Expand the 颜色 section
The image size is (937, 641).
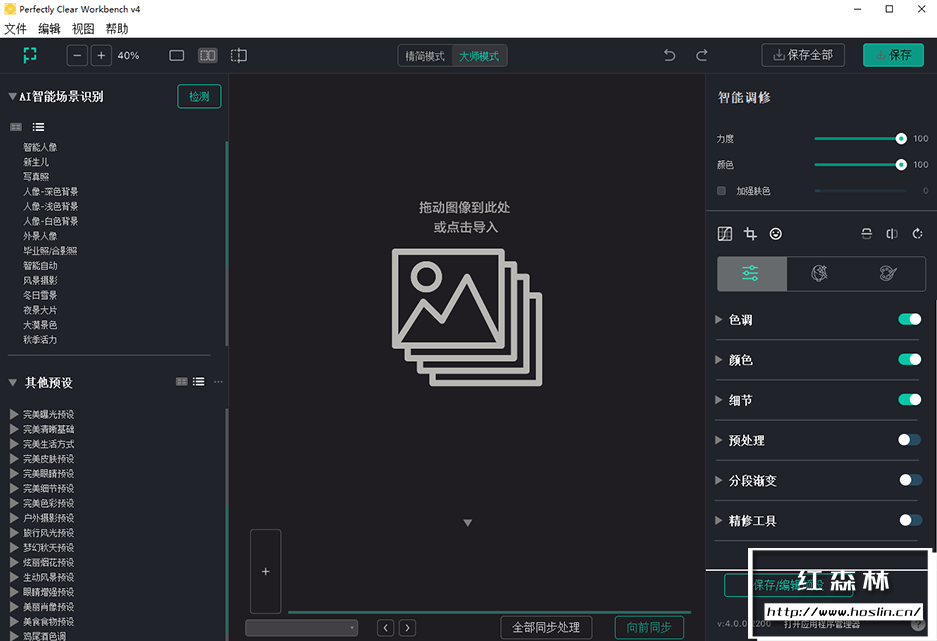pyautogui.click(x=718, y=360)
